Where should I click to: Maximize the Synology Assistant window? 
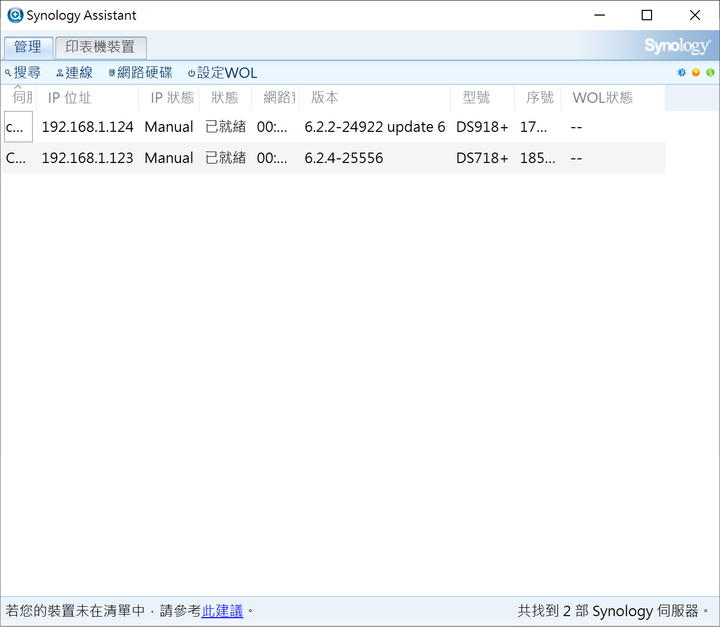(x=647, y=15)
